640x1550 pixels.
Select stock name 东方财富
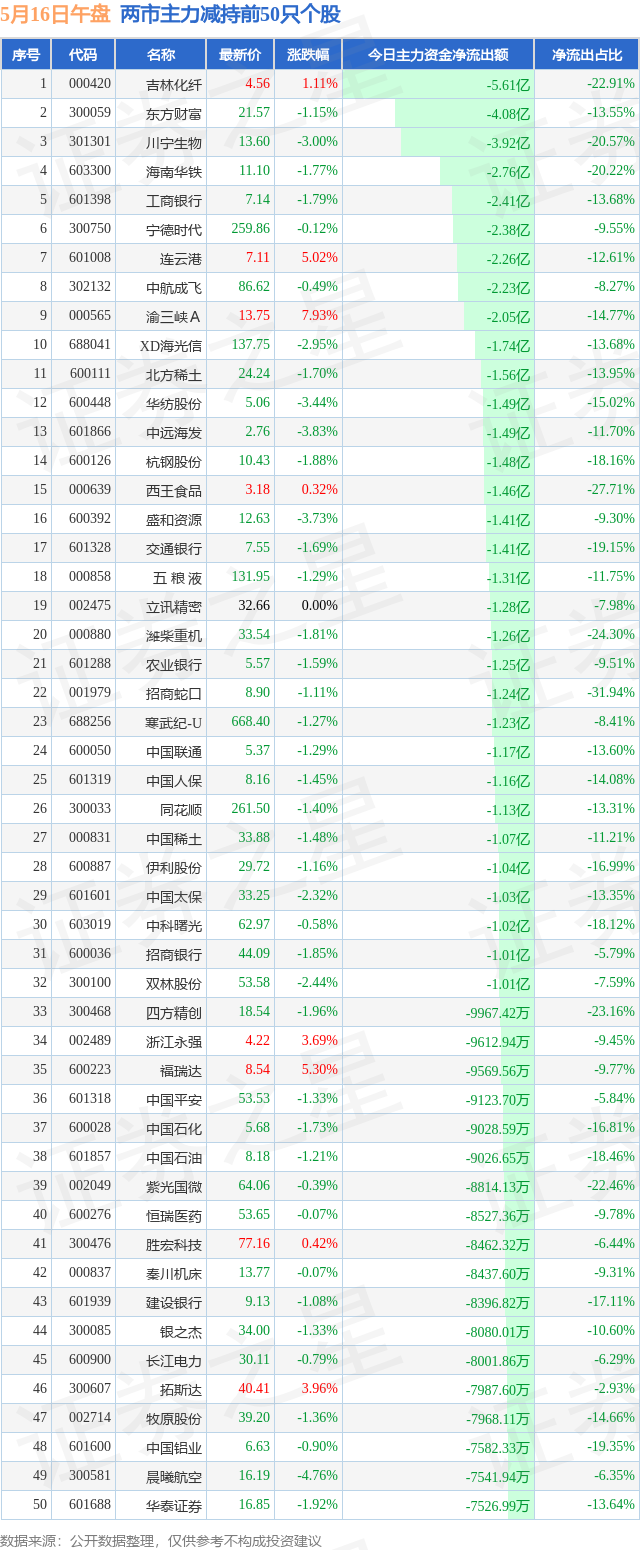(174, 113)
